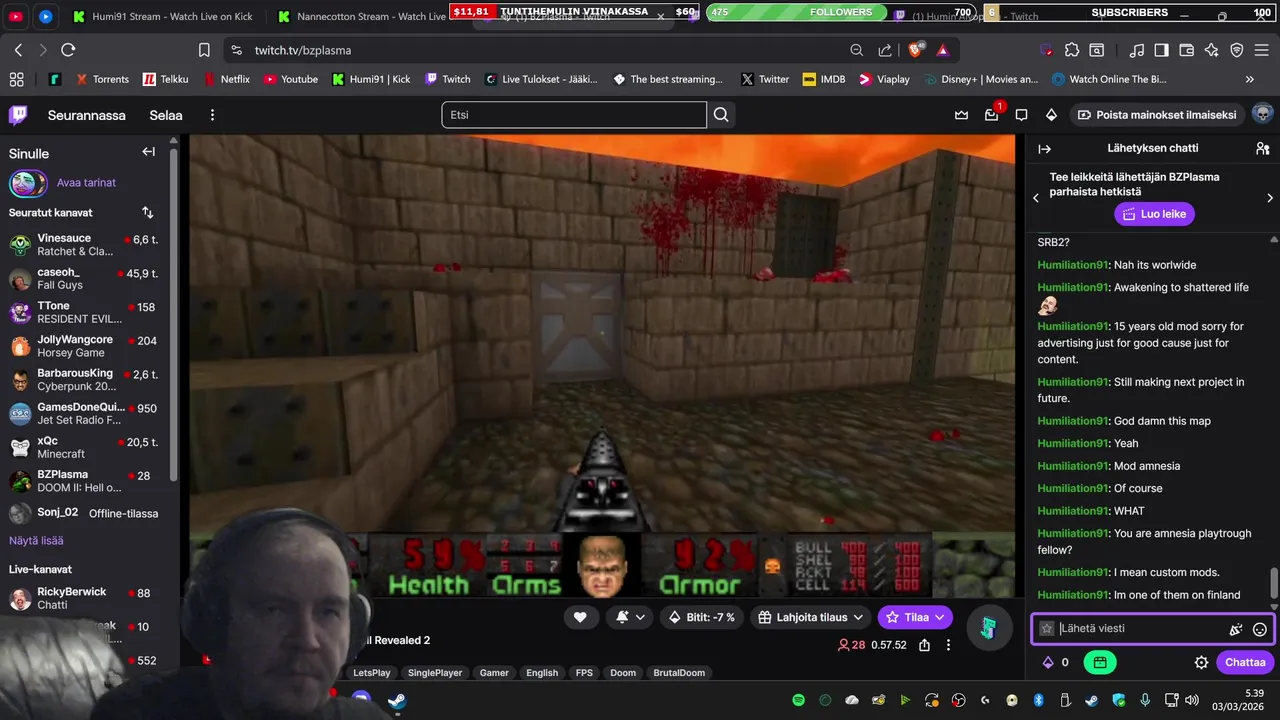Open browser apps grid icon in bookmarks bar

pyautogui.click(x=16, y=79)
